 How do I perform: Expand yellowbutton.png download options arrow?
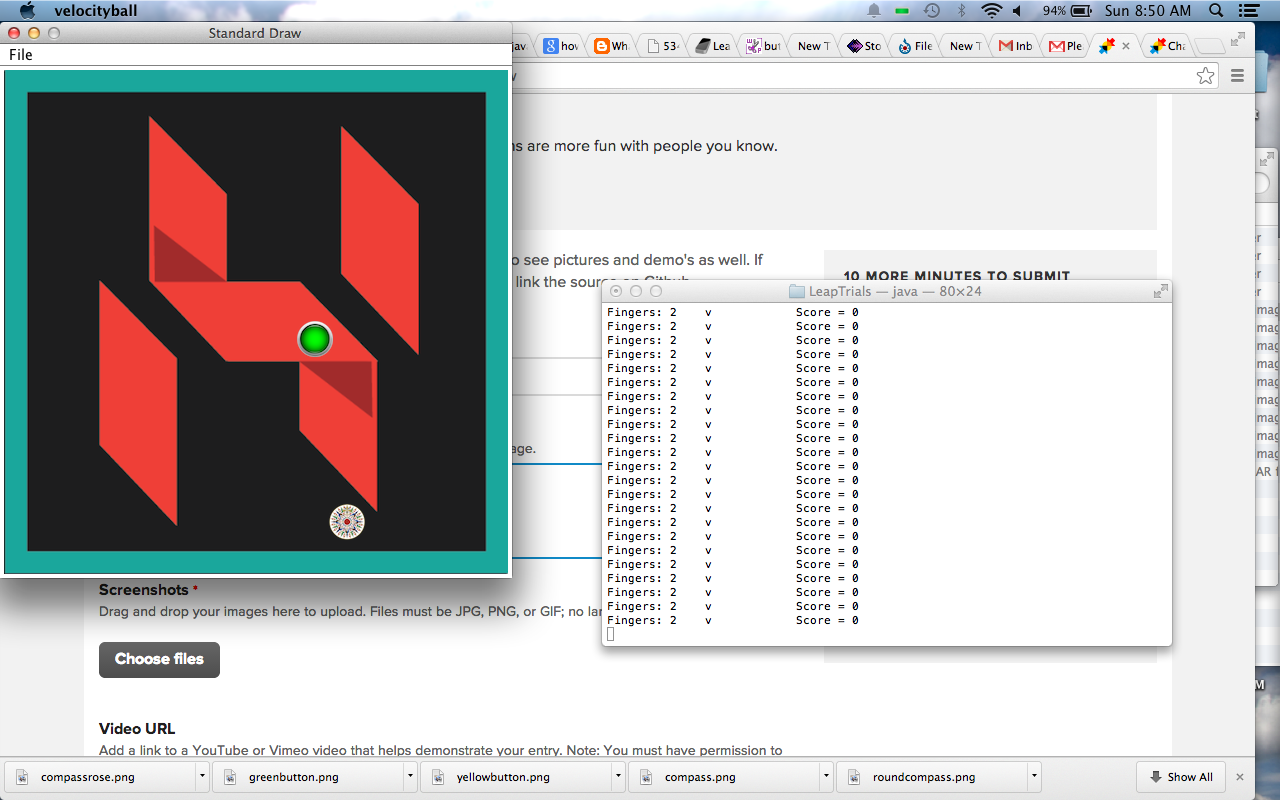click(x=618, y=776)
